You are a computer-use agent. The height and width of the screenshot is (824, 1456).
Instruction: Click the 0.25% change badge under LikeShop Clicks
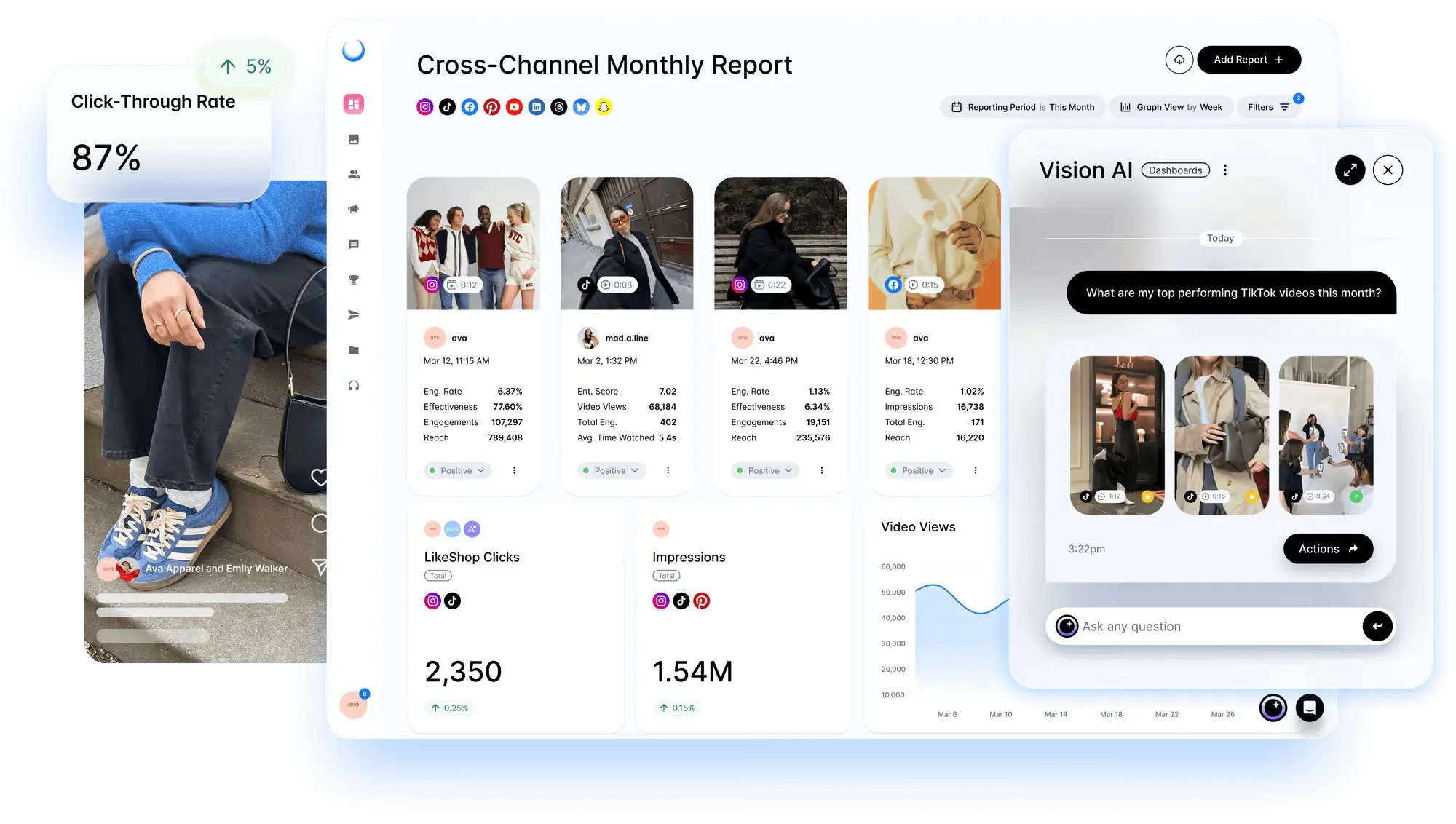pyautogui.click(x=449, y=708)
